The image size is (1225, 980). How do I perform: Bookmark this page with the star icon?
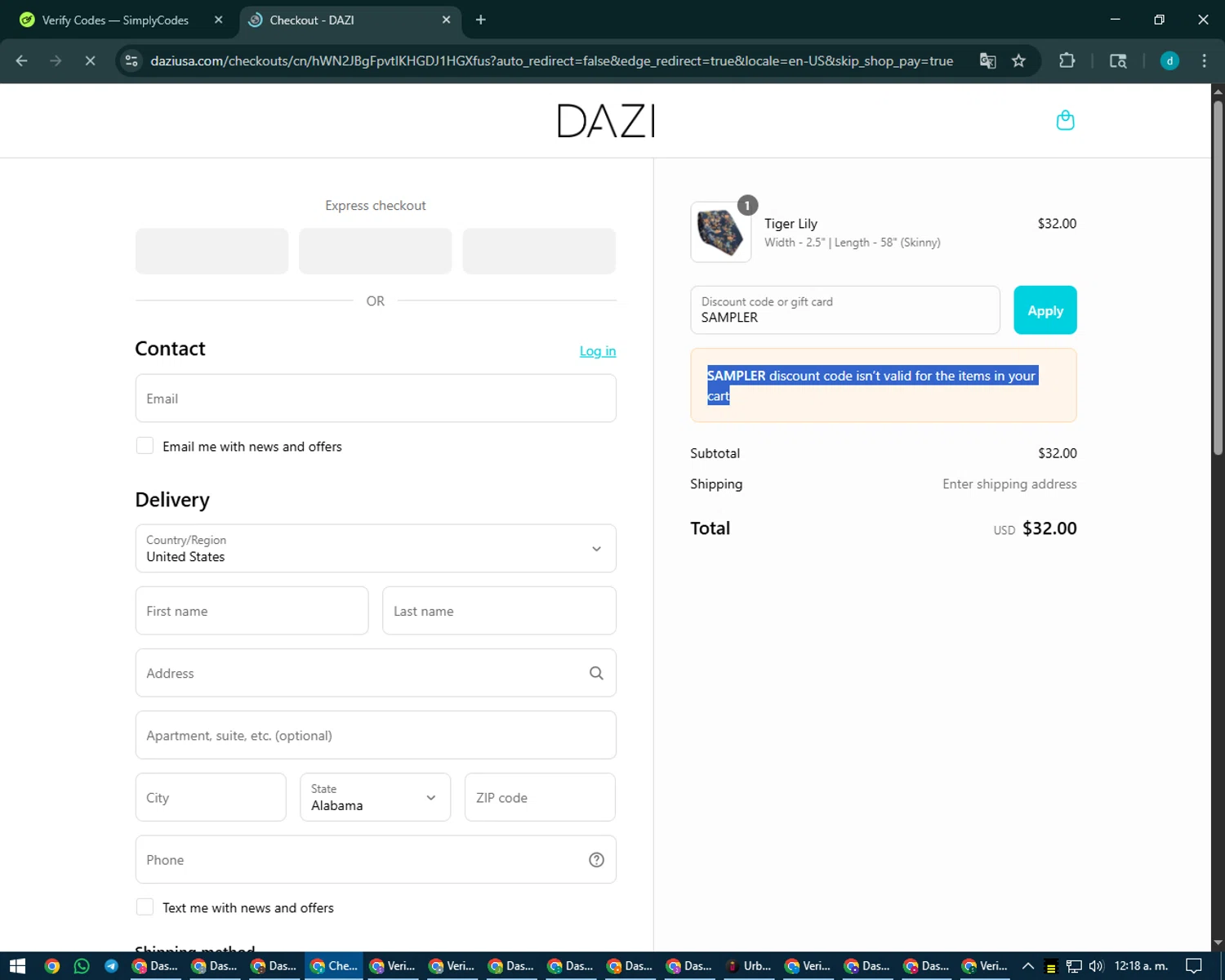(1018, 61)
